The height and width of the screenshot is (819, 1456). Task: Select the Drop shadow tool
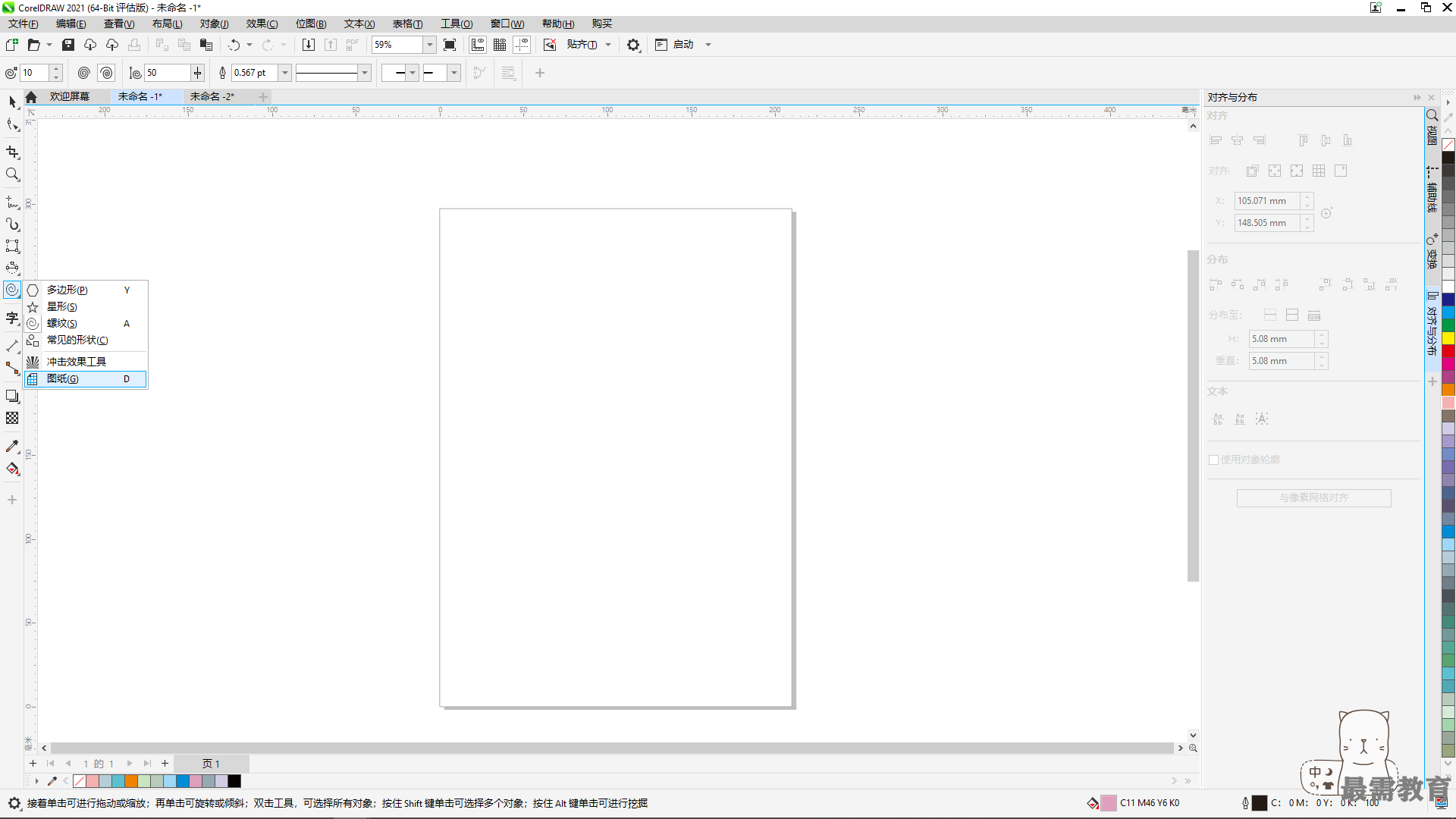(x=12, y=396)
